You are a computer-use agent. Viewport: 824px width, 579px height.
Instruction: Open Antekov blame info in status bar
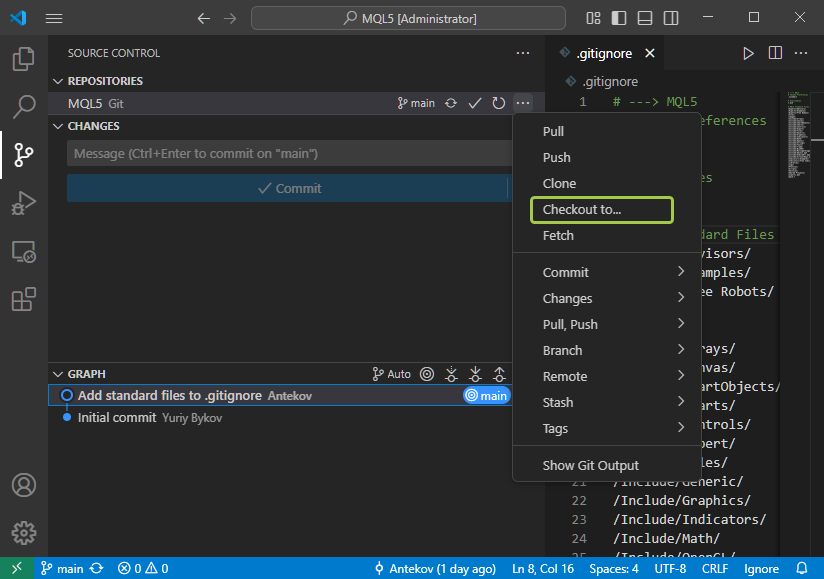pos(435,568)
